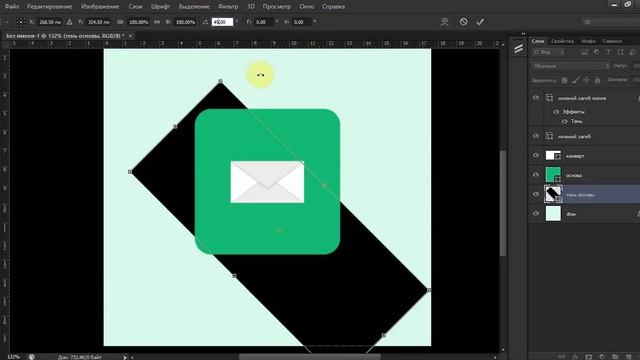Switch to the Символ panel tab

tap(612, 41)
